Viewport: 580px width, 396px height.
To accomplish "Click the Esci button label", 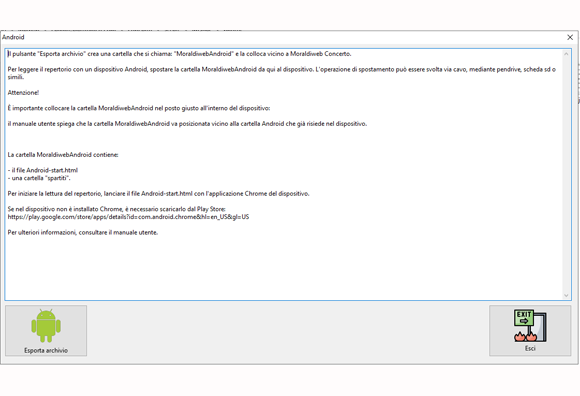I will [x=530, y=348].
